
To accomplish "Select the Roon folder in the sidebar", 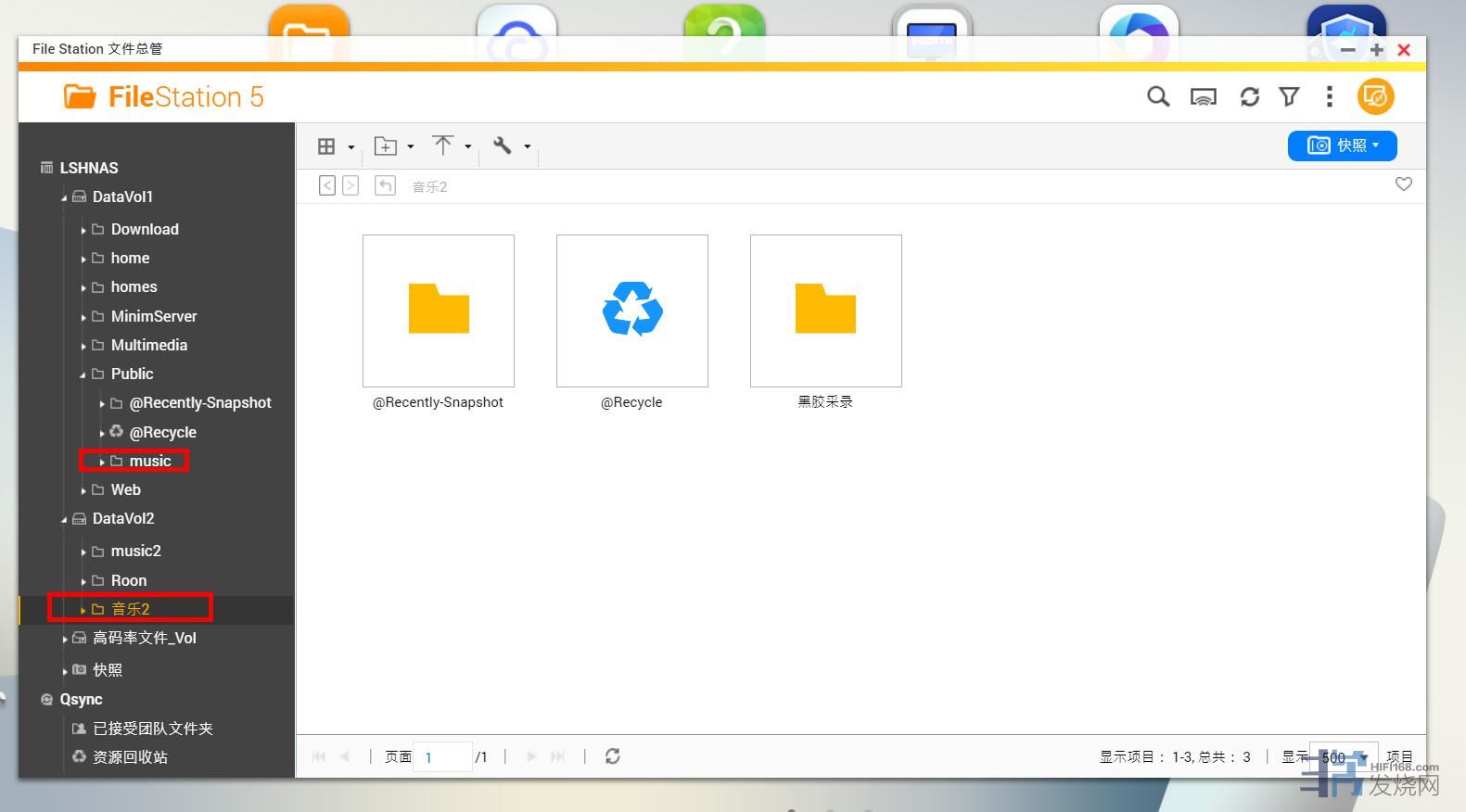I will coord(128,580).
